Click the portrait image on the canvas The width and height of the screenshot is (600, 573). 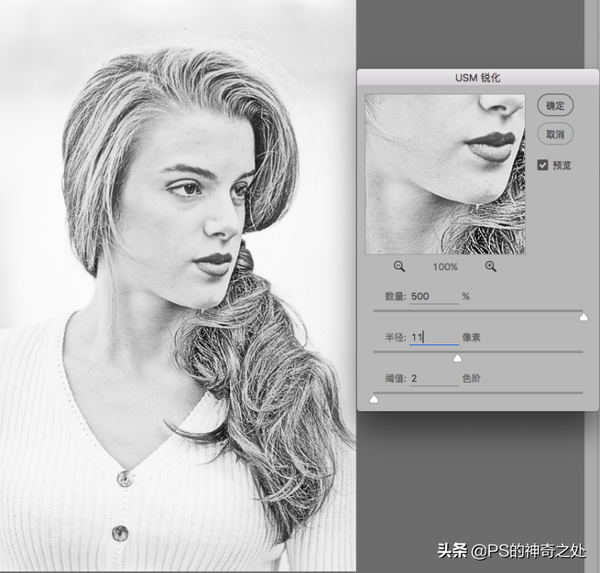pyautogui.click(x=178, y=286)
